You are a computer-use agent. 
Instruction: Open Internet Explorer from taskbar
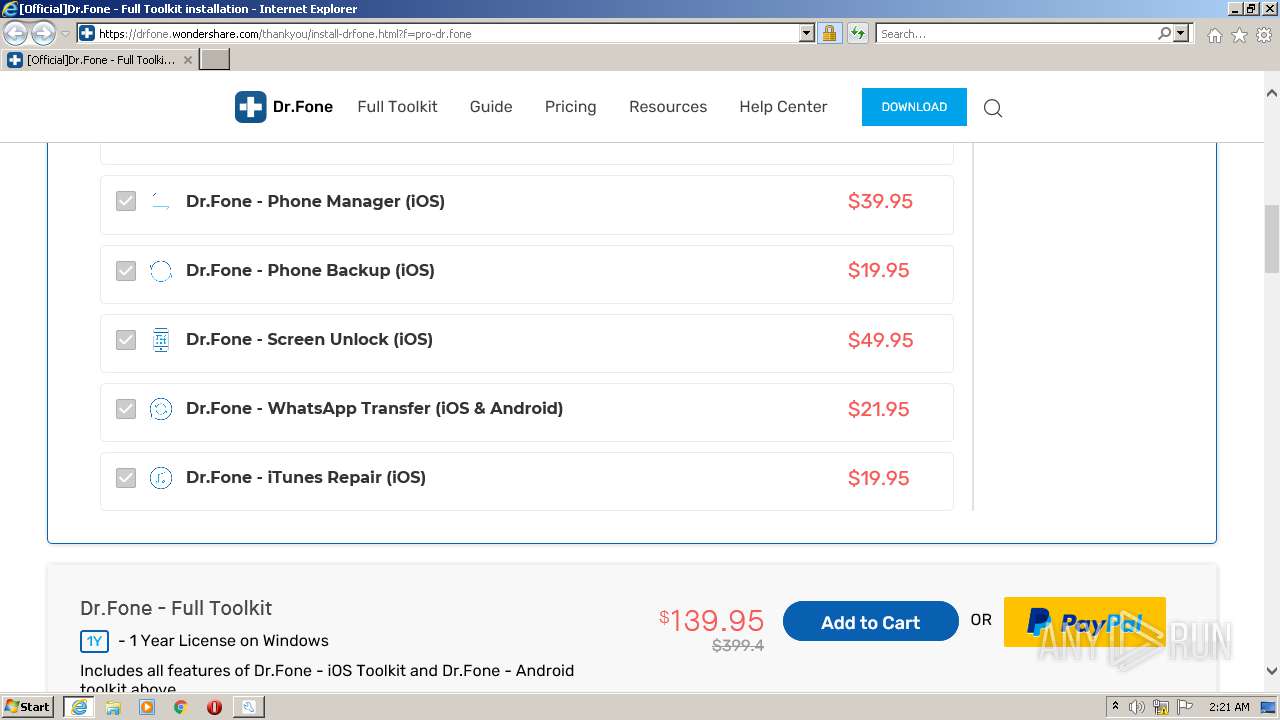click(x=79, y=707)
